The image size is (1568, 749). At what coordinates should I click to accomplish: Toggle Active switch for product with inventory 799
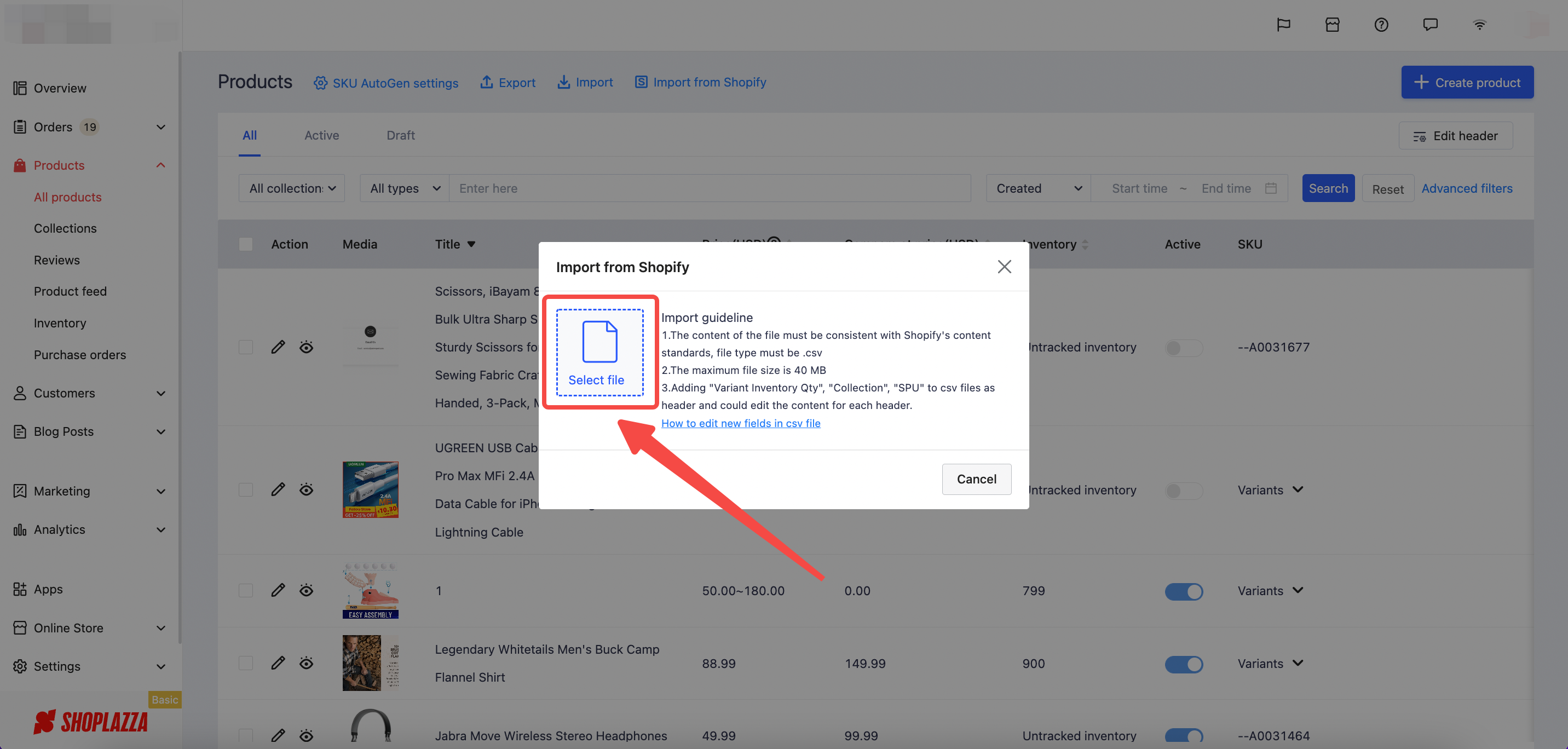(1184, 591)
